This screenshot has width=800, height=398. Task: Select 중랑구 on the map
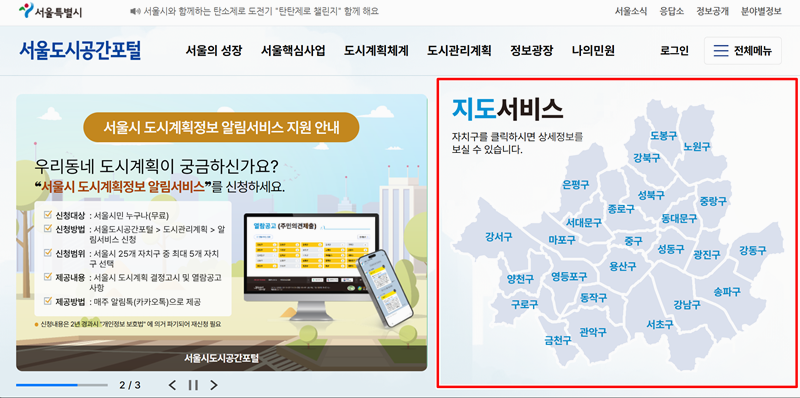pyautogui.click(x=713, y=201)
